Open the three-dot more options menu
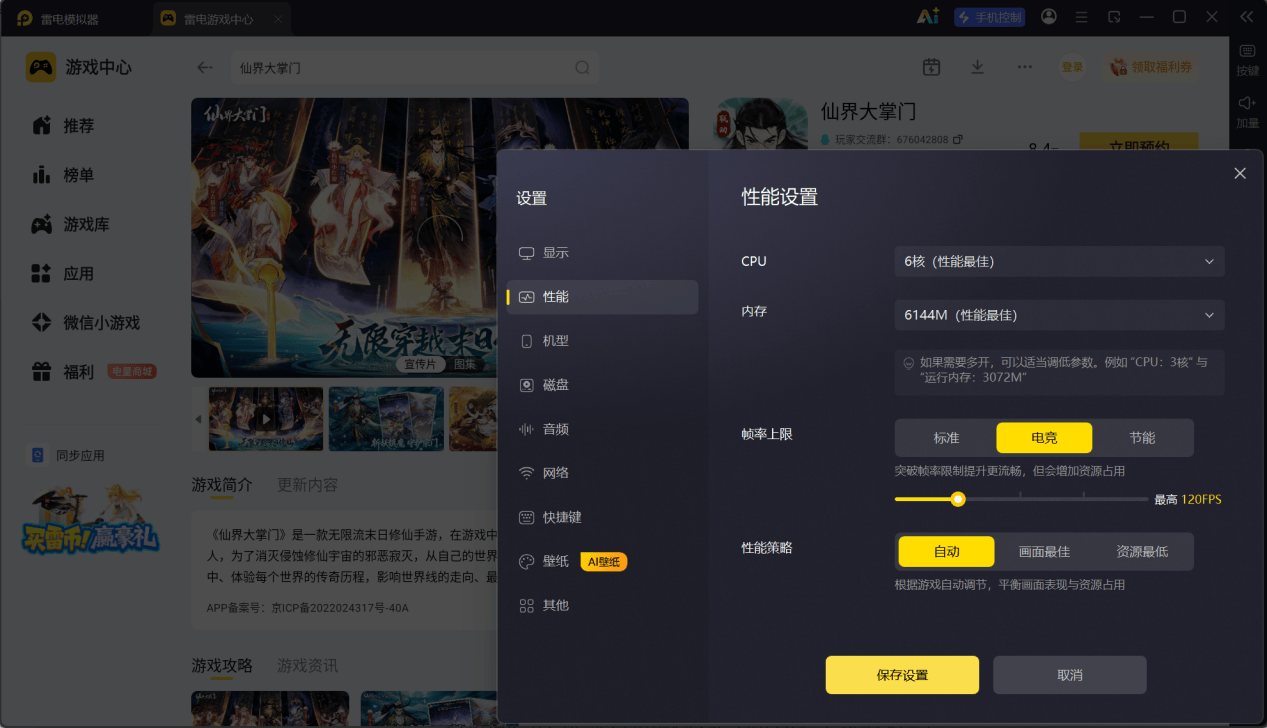This screenshot has height=728, width=1267. pyautogui.click(x=1025, y=67)
